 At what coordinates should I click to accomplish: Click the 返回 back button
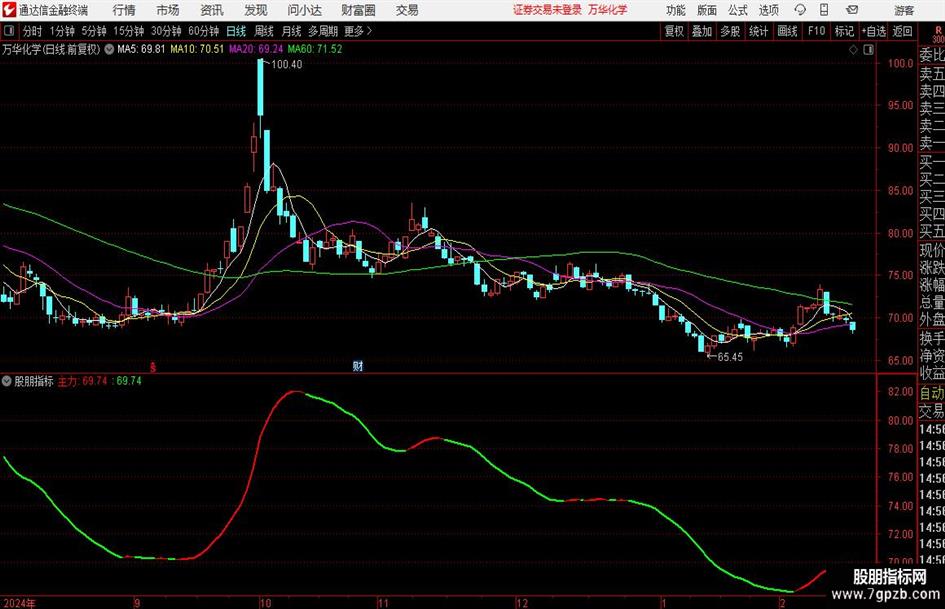902,31
